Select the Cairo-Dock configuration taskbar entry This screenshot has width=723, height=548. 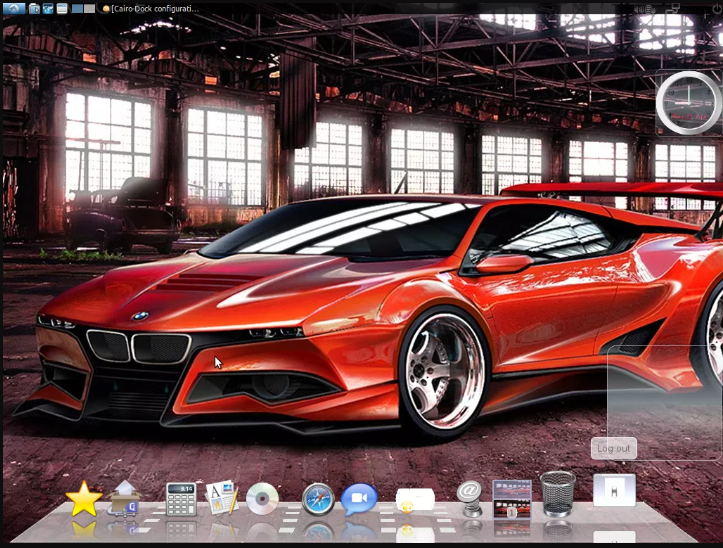[x=151, y=9]
